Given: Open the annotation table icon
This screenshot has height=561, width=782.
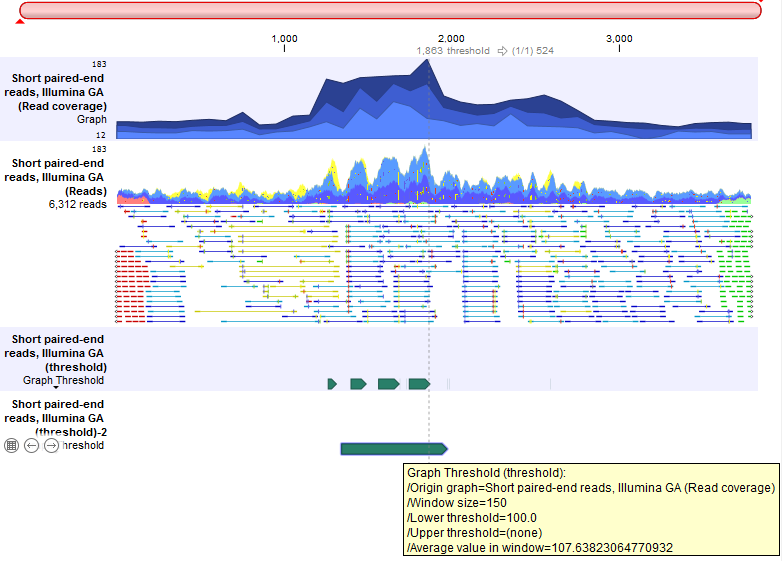Looking at the screenshot, I should tap(12, 446).
